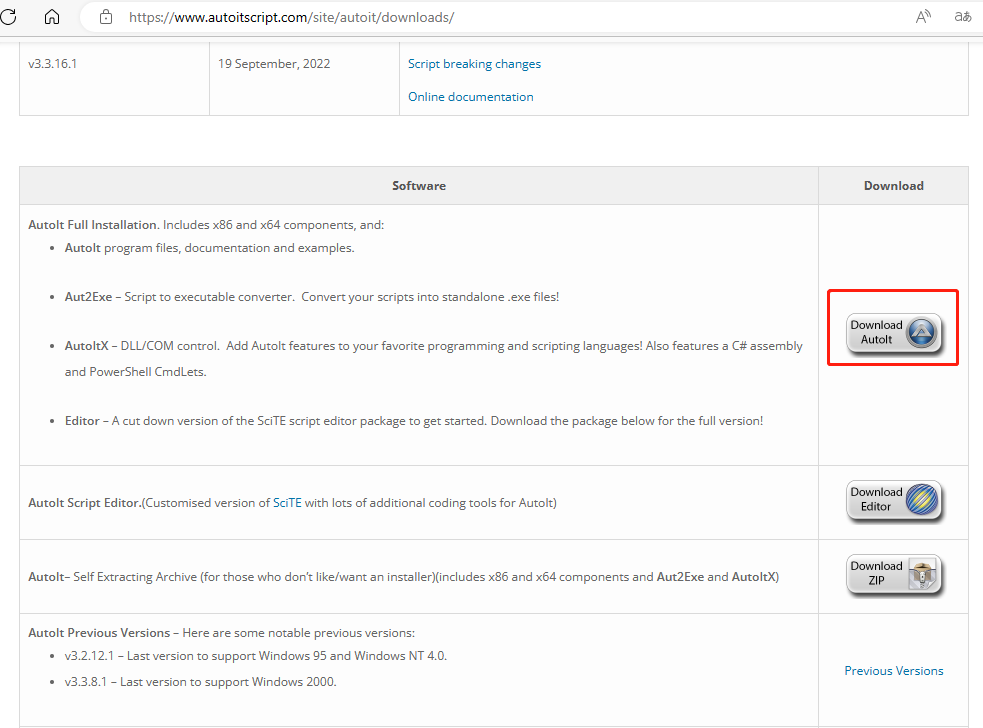
Task: Open the Script breaking changes link
Action: (474, 64)
